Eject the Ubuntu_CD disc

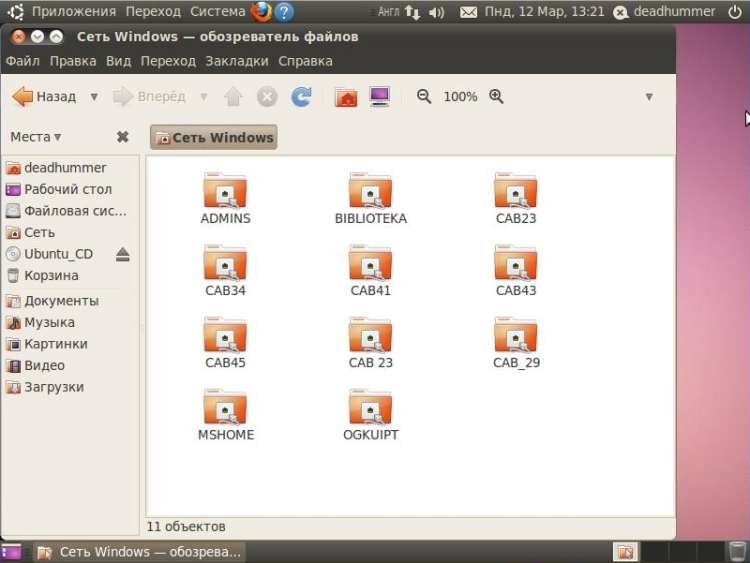122,254
